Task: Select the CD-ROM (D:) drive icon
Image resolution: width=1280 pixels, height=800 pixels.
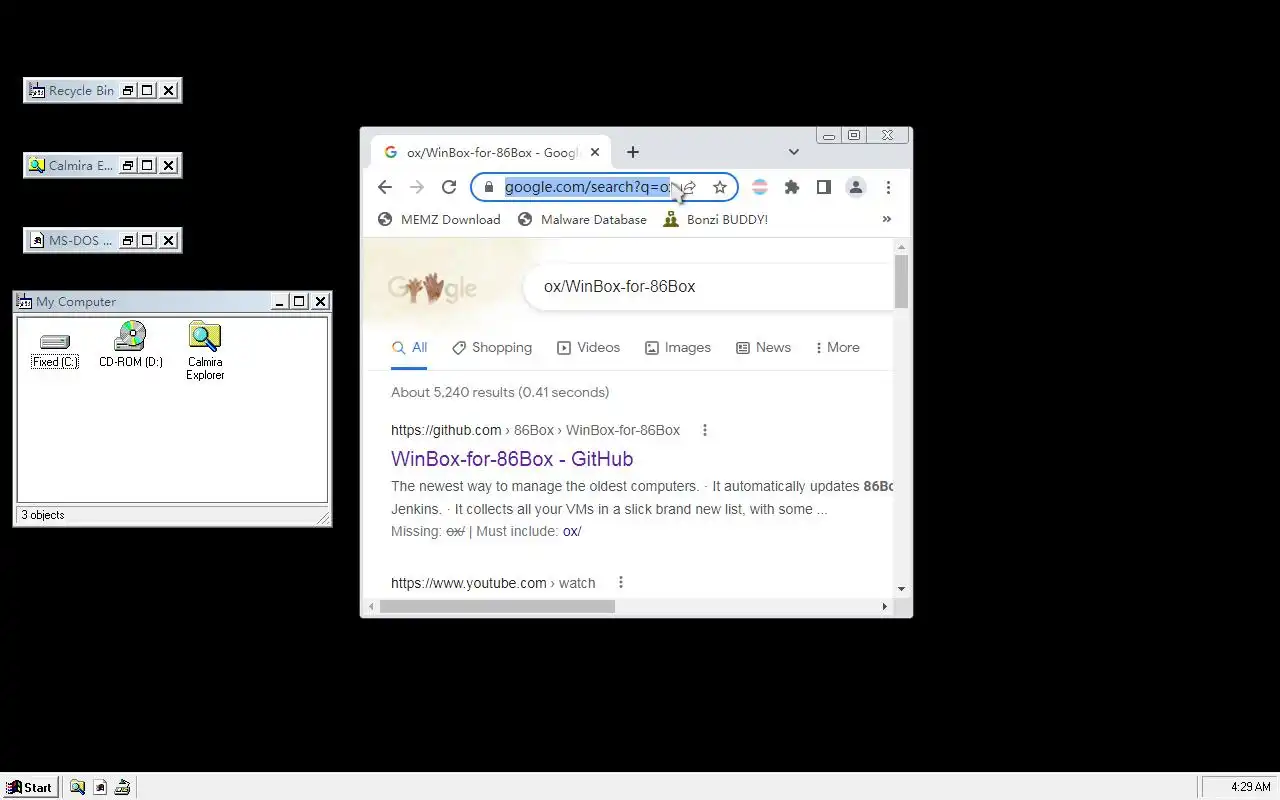Action: (131, 345)
